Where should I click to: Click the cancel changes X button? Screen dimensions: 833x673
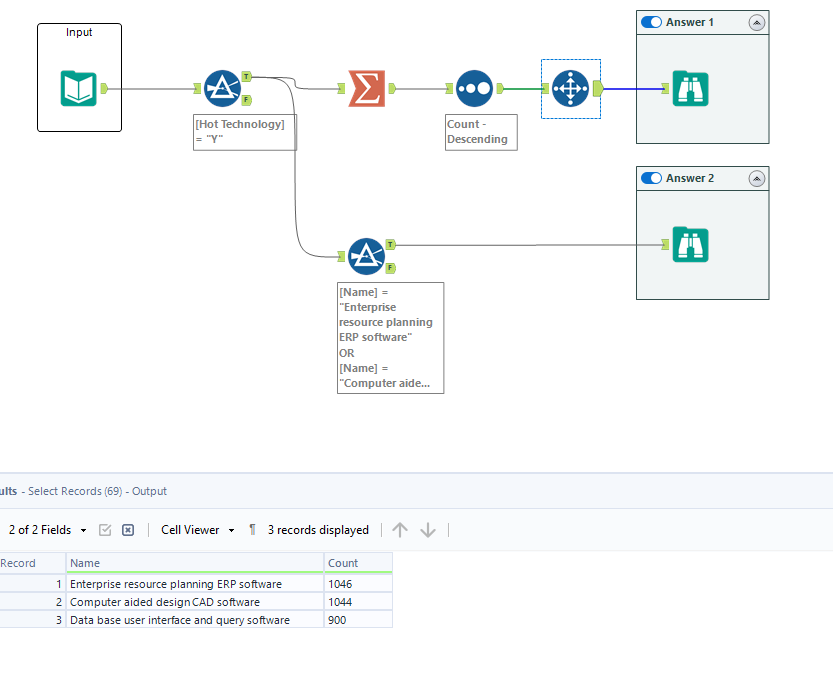[x=128, y=530]
